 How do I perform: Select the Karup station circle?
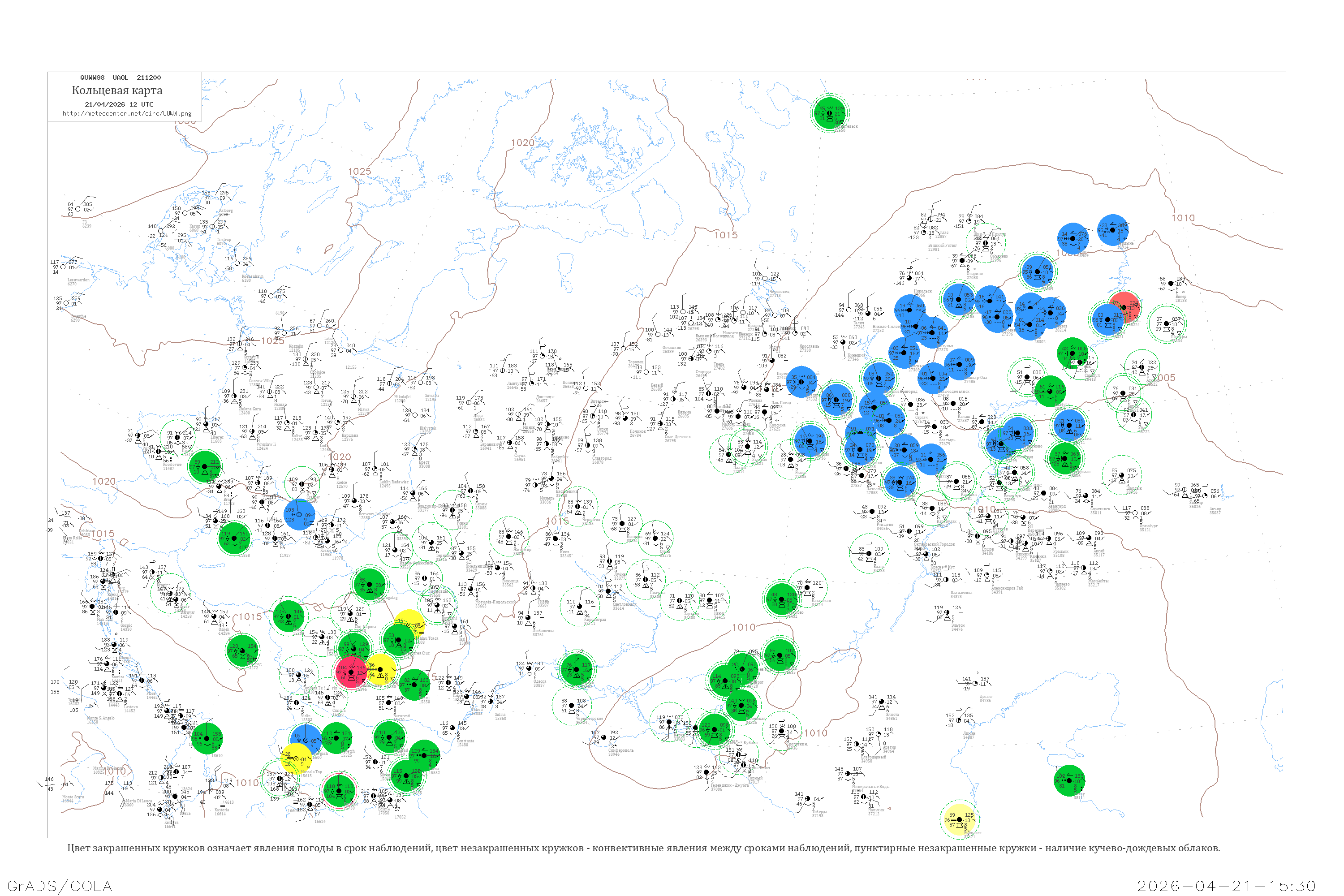[x=185, y=213]
